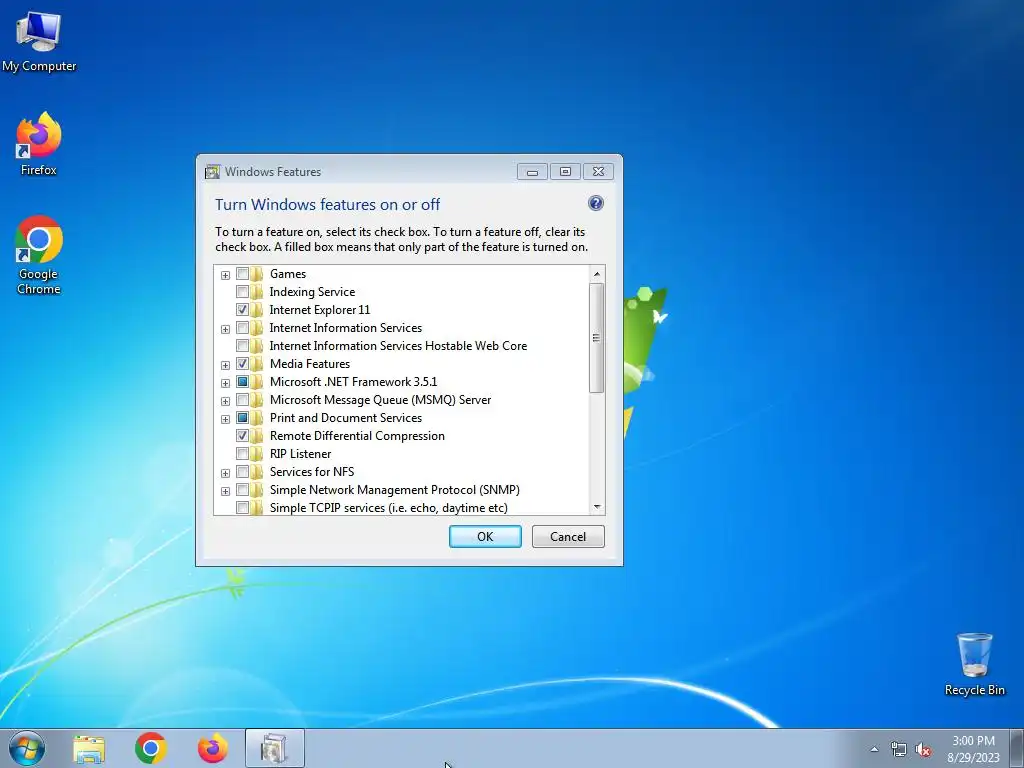
Task: Click the feature list scrollbar thumb
Action: point(596,338)
